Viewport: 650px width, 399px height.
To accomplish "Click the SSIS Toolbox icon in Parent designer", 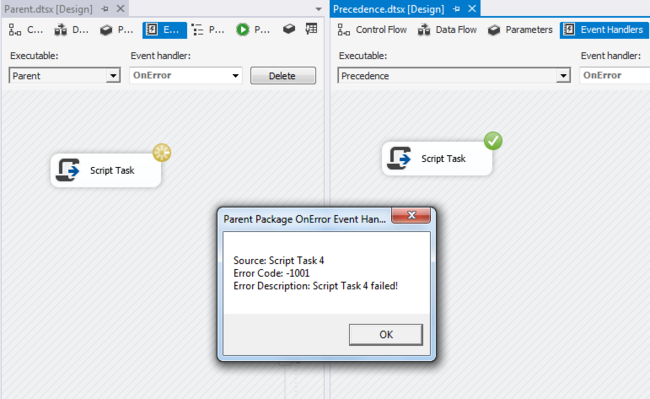I will coord(289,29).
